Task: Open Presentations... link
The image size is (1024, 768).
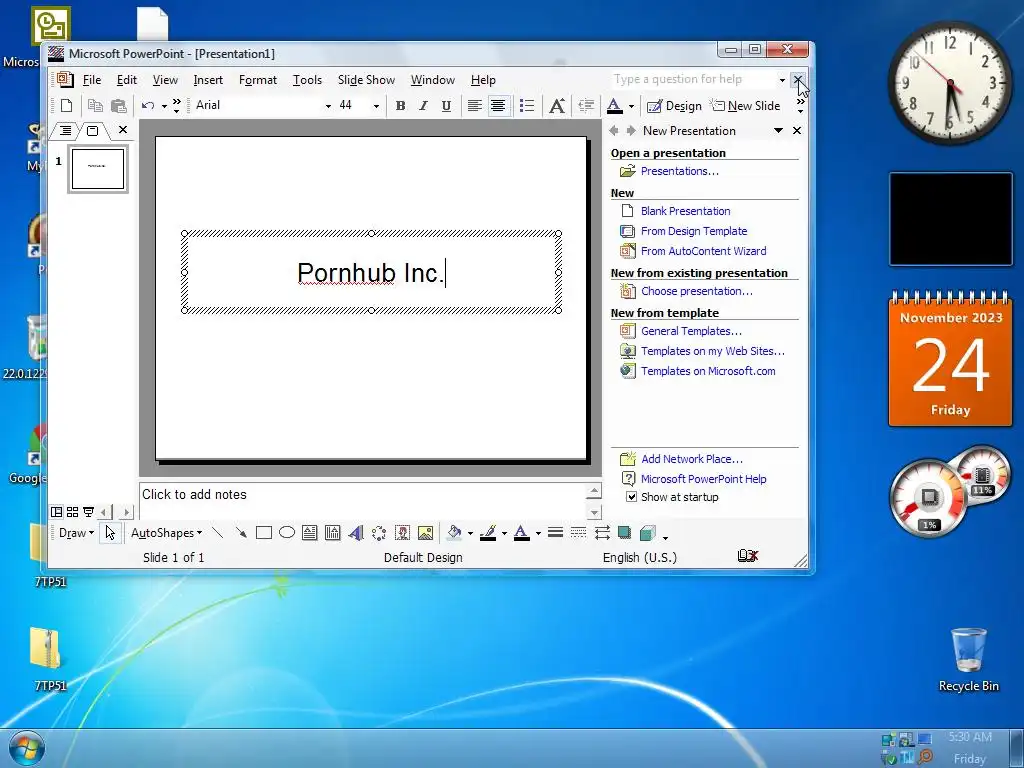Action: point(680,171)
